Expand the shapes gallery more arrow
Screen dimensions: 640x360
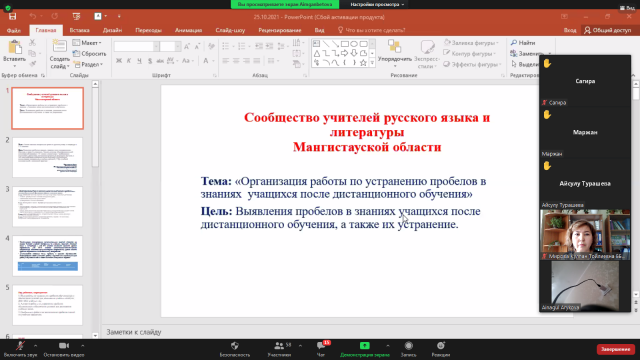[x=372, y=63]
